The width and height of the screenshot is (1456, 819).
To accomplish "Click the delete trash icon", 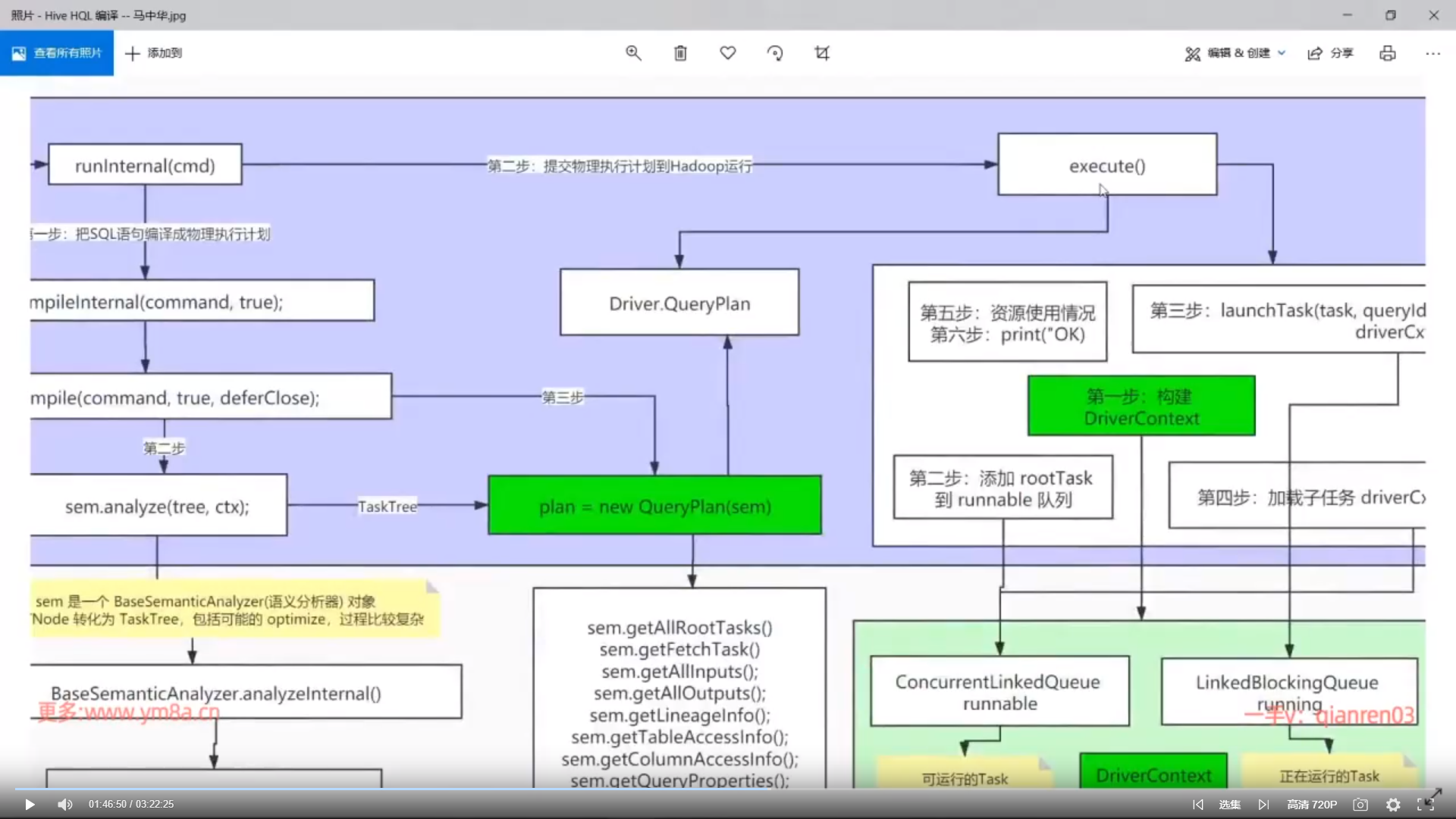I will [680, 53].
